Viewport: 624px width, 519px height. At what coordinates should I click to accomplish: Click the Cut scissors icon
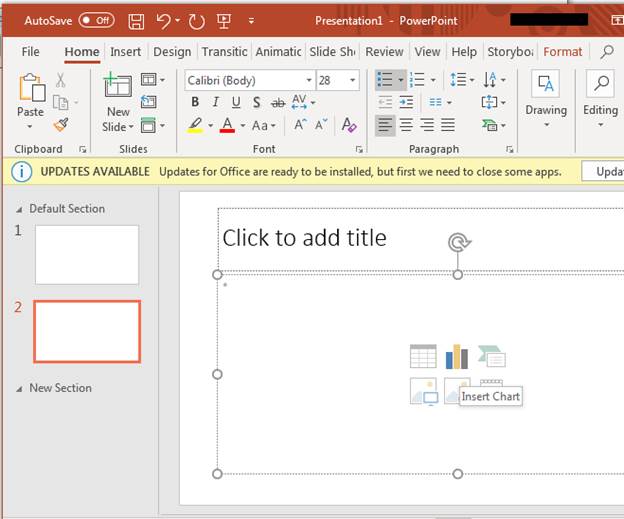click(x=60, y=80)
